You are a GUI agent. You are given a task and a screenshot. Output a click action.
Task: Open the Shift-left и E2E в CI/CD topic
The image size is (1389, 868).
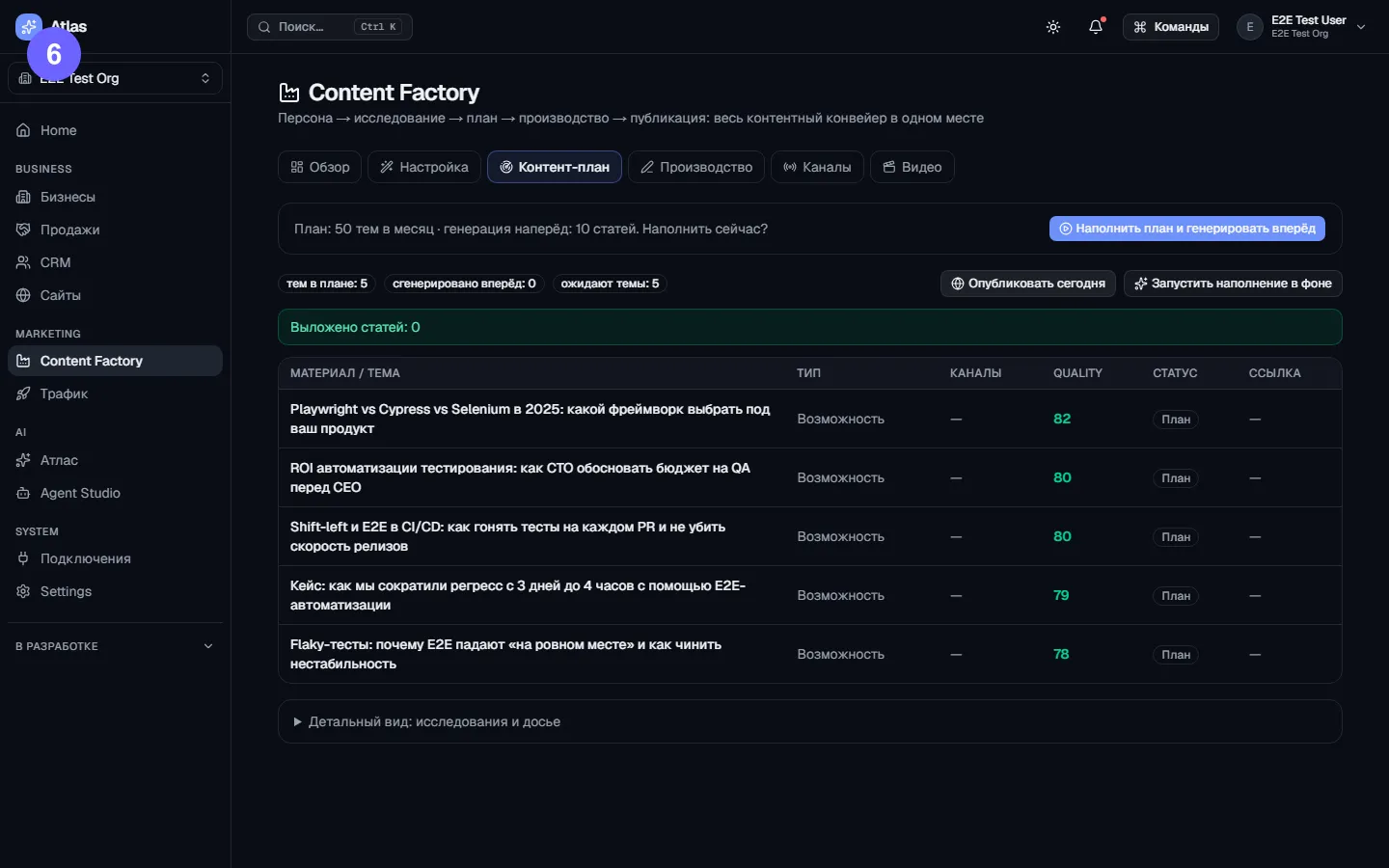coord(507,536)
